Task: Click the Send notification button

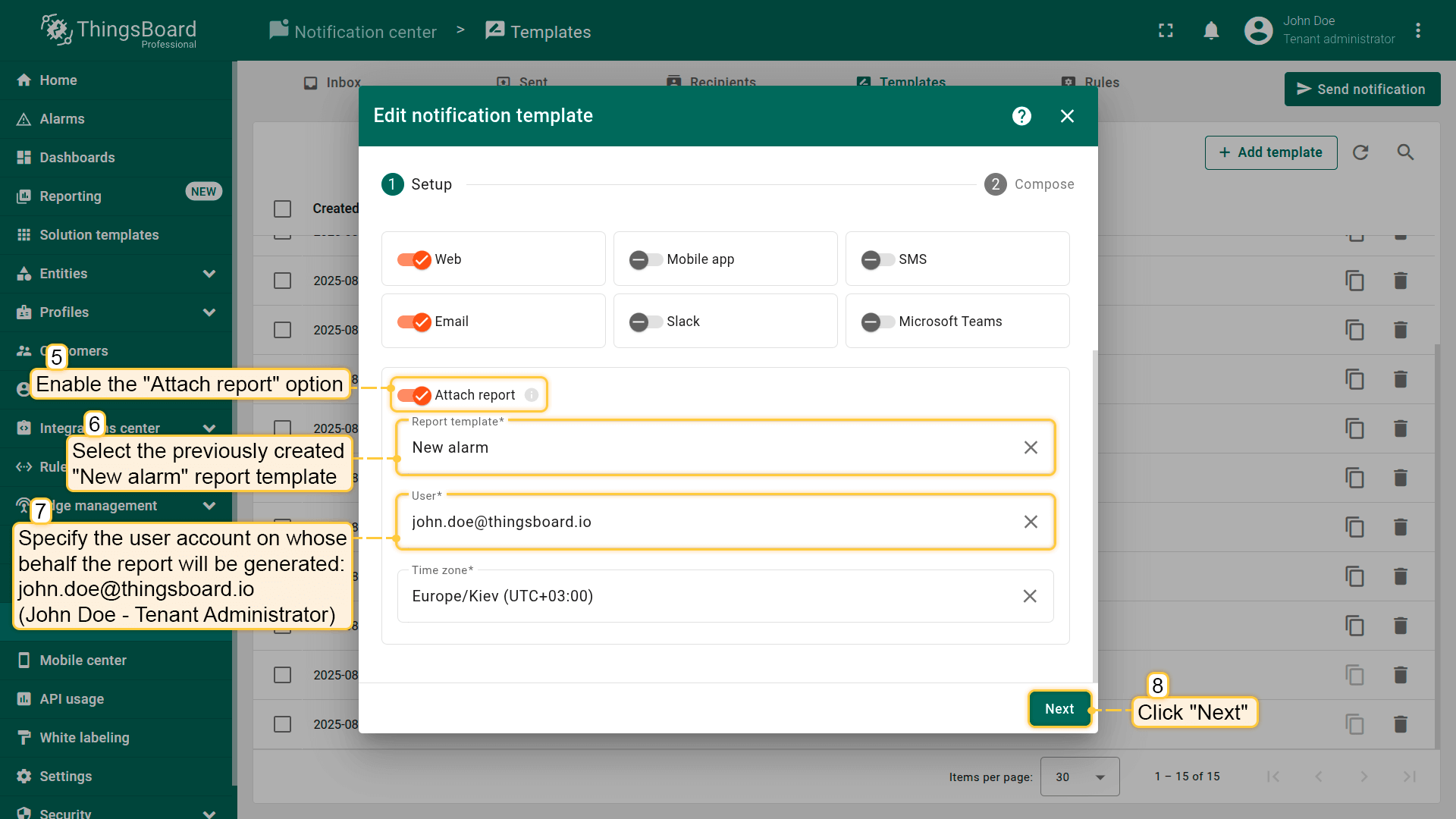Action: tap(1362, 89)
